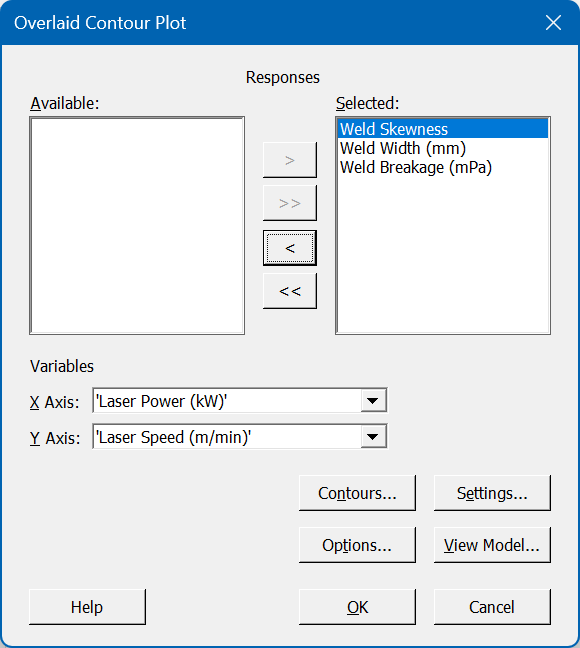Open the Contours... dialog
The image size is (580, 648).
pos(357,493)
